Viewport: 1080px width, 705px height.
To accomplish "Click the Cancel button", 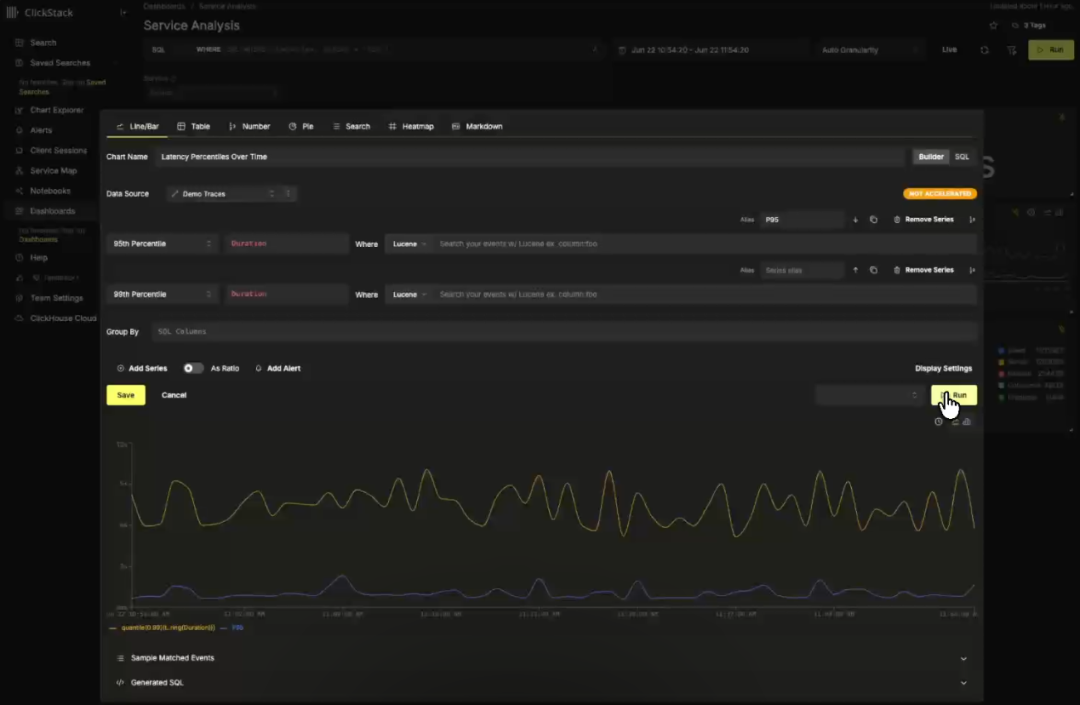I will [174, 395].
